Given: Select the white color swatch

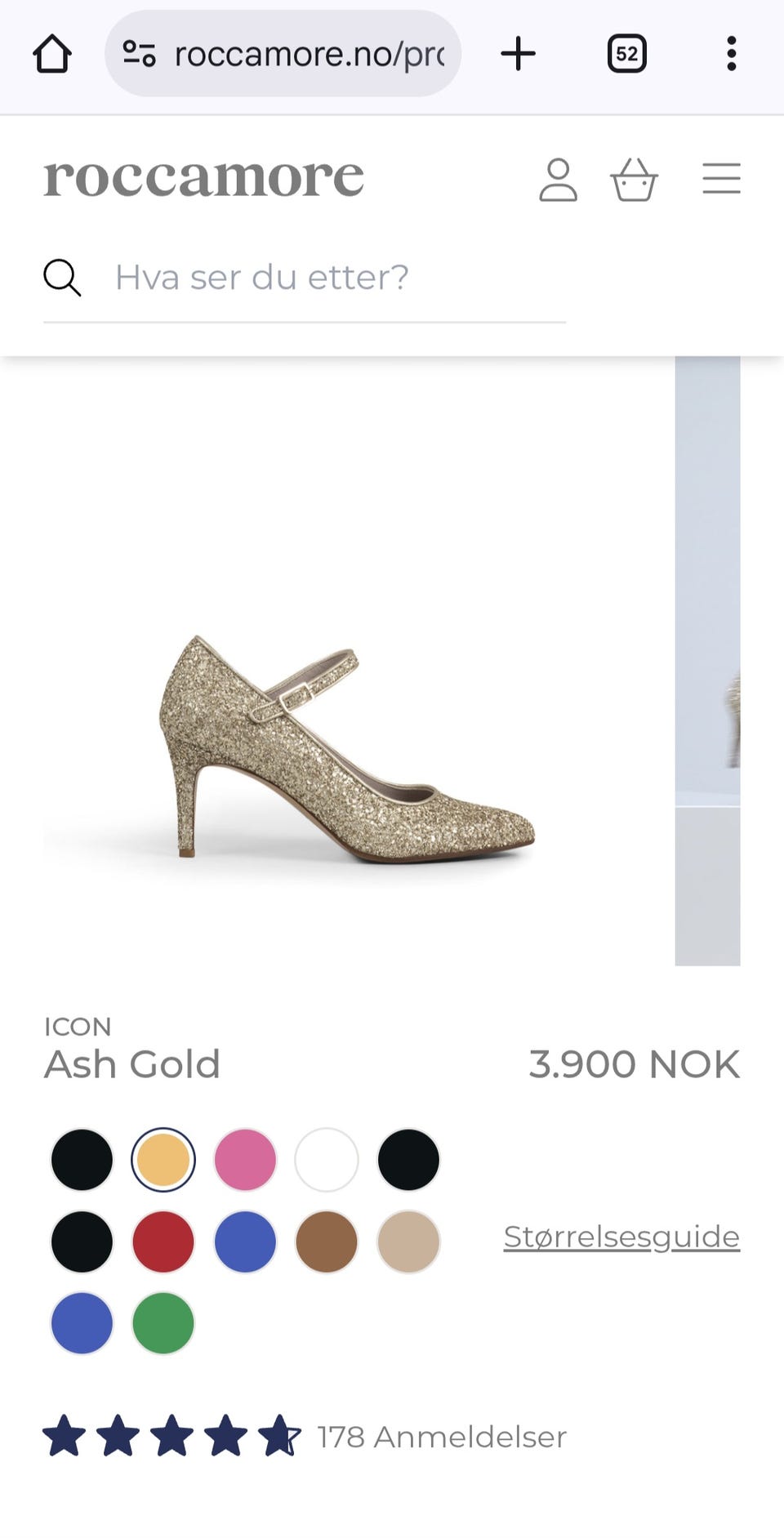Looking at the screenshot, I should 327,1160.
